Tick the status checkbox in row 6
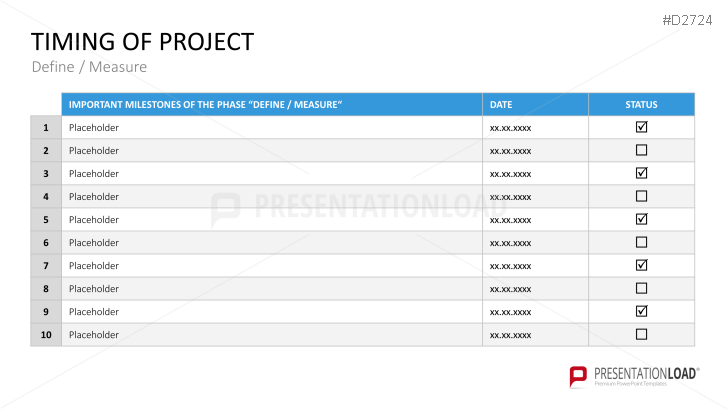Image resolution: width=727 pixels, height=409 pixels. coord(641,242)
